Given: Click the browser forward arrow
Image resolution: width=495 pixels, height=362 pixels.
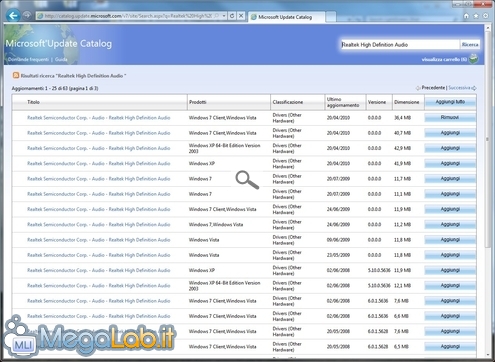Looking at the screenshot, I should (27, 15).
